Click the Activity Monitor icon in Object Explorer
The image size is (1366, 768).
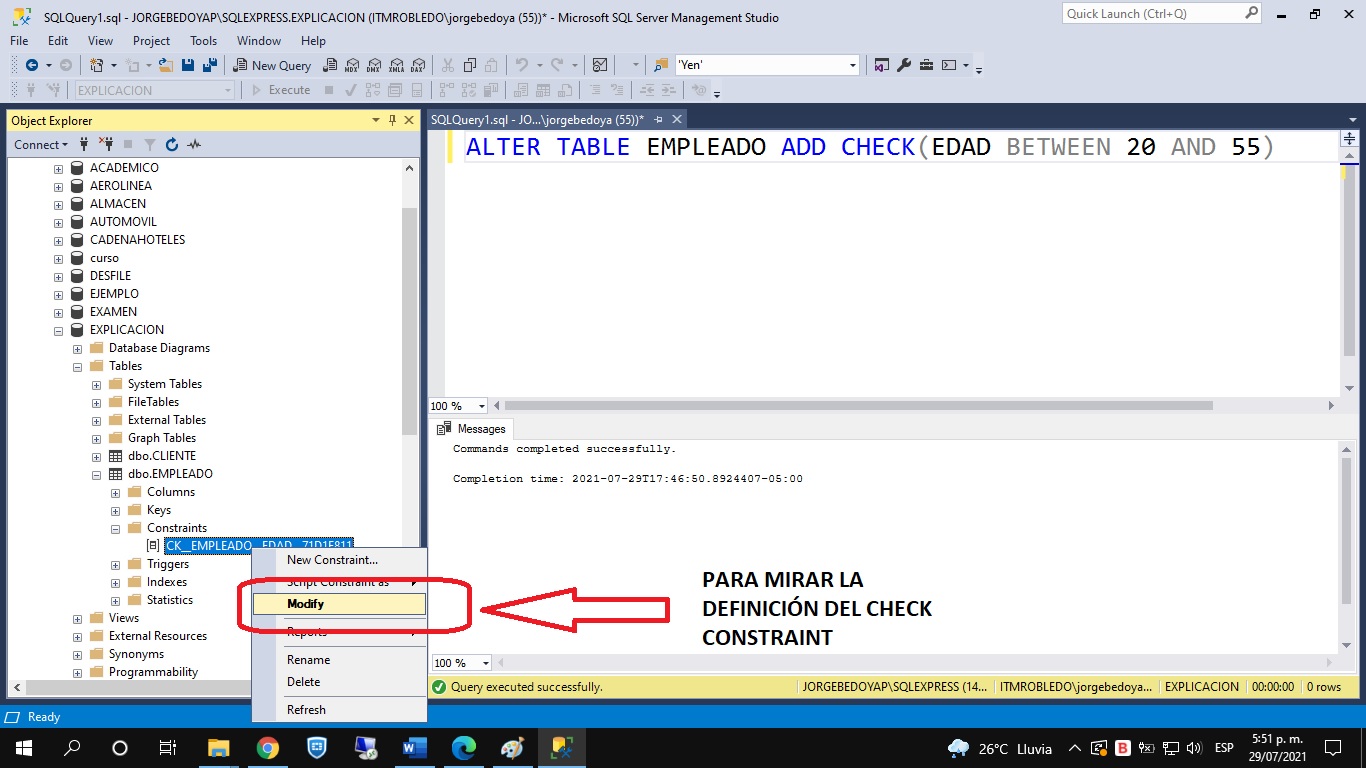click(194, 144)
